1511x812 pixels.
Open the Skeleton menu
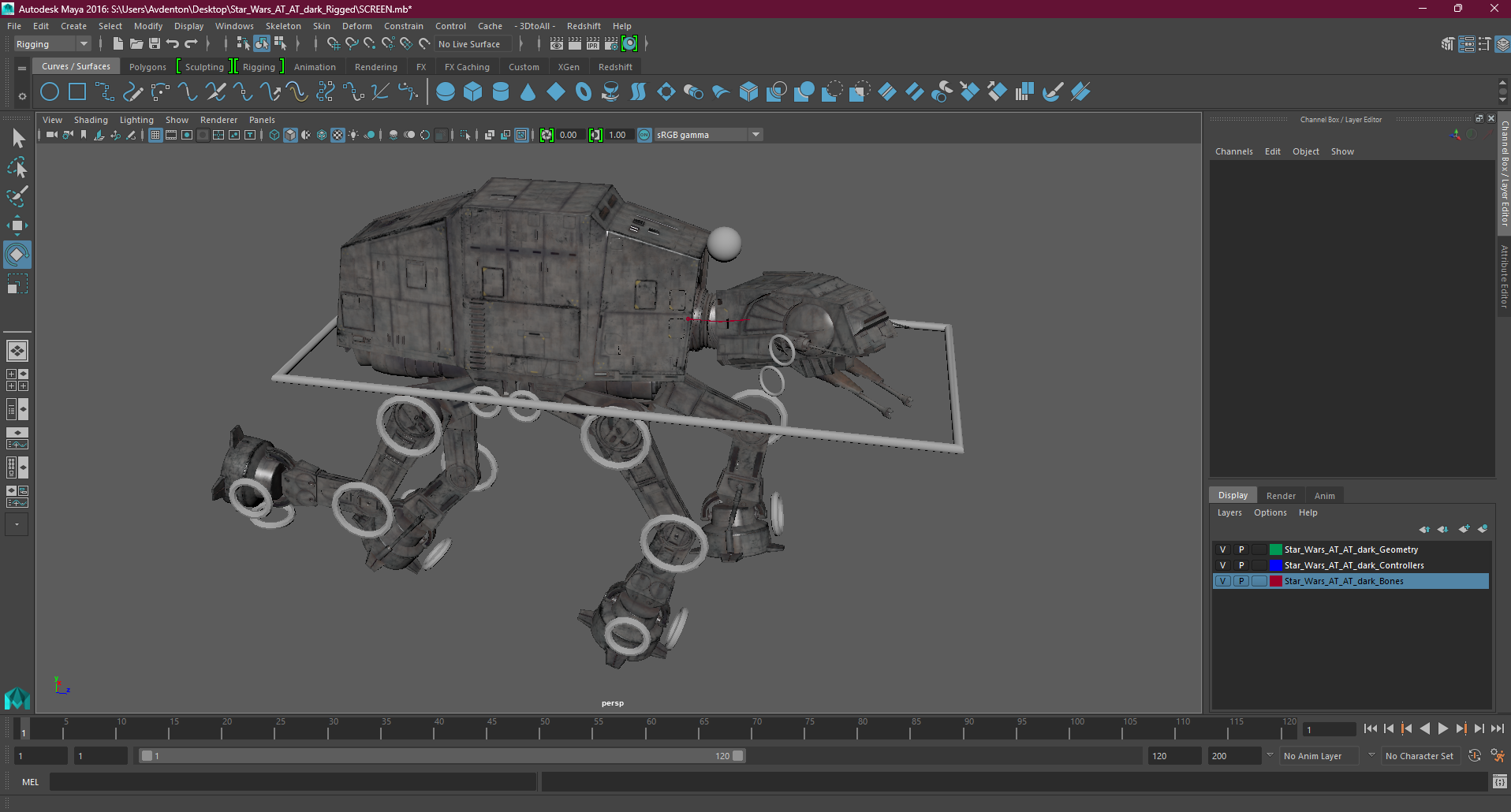pos(283,26)
